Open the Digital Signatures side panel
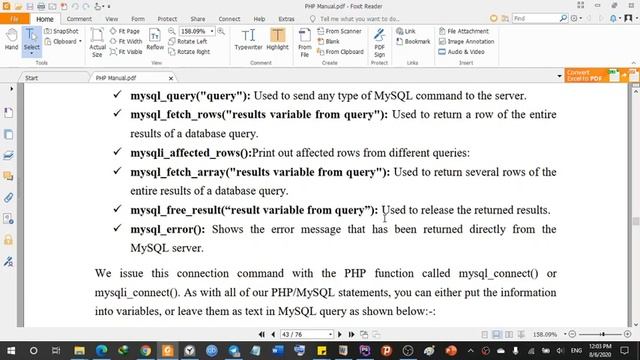The width and height of the screenshot is (640, 360). click(8, 261)
